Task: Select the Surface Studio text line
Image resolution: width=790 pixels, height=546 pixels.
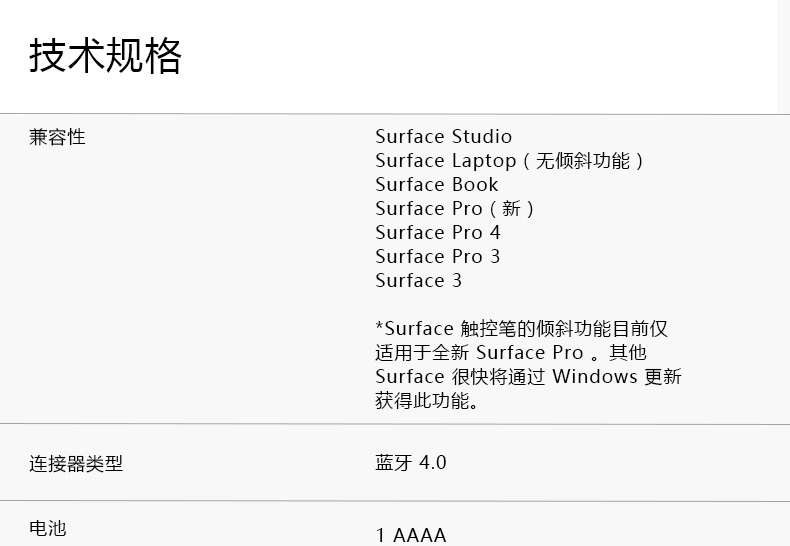Action: click(x=443, y=137)
